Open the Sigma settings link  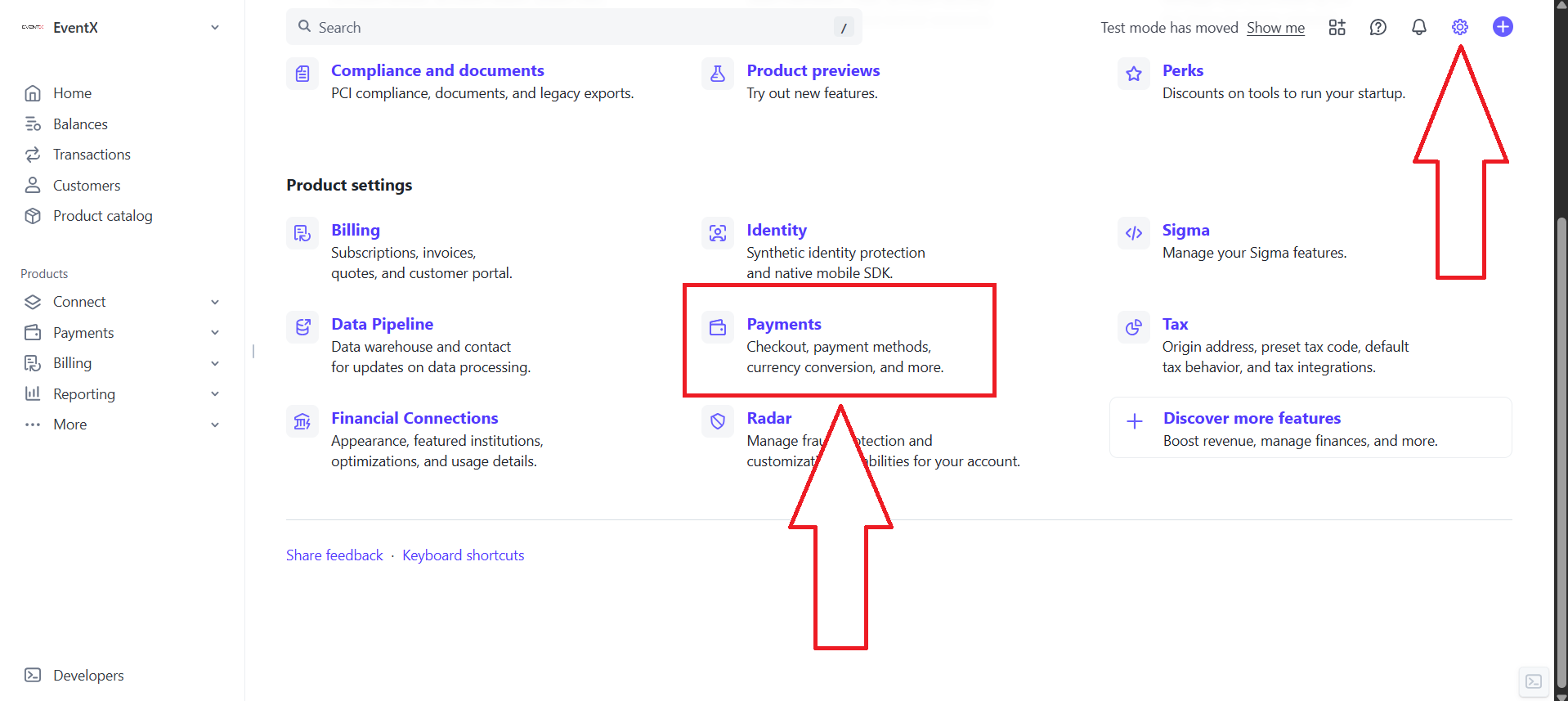coord(1186,230)
